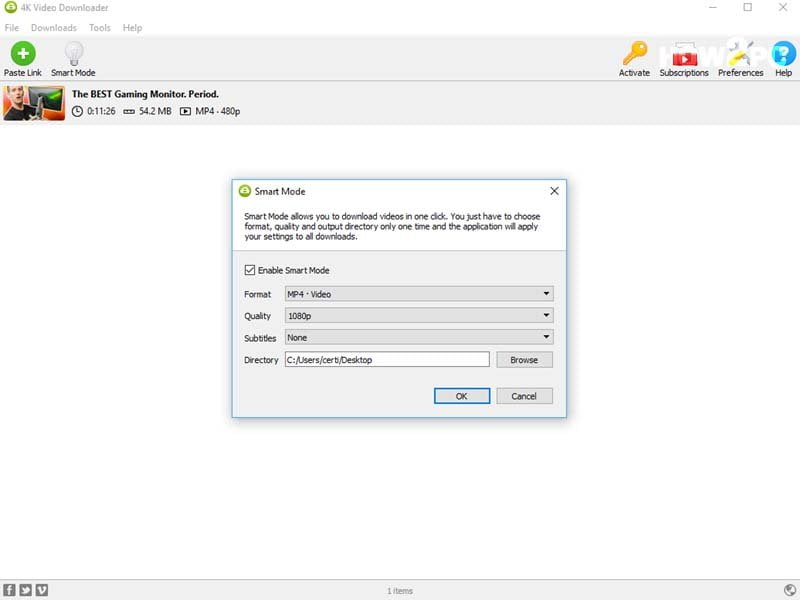
Task: Click title 'The BEST Gaming Monitor. Period.'
Action: (145, 94)
